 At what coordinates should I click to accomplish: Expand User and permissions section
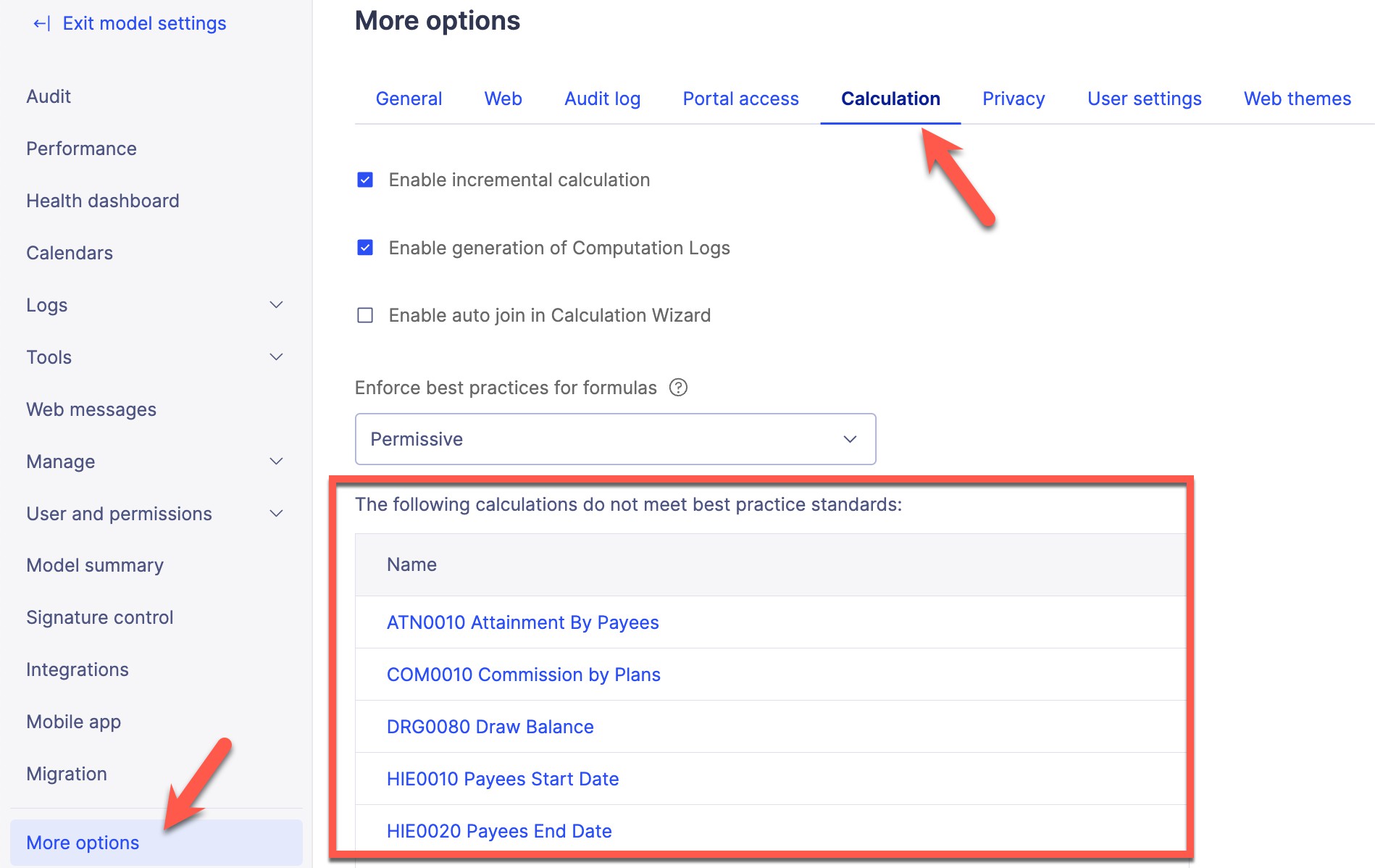click(x=276, y=514)
